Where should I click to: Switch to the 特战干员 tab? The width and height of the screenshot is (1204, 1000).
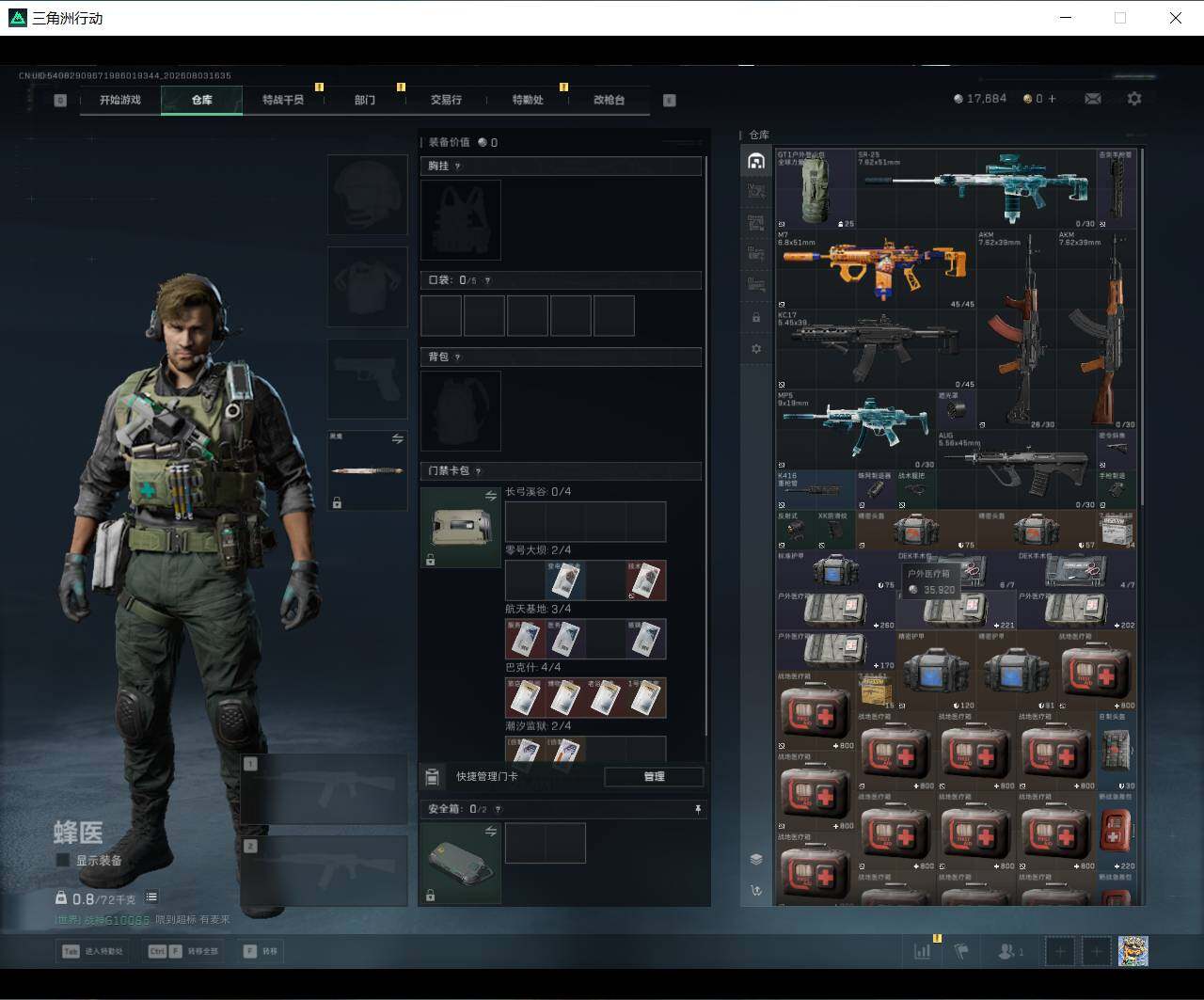pos(283,100)
